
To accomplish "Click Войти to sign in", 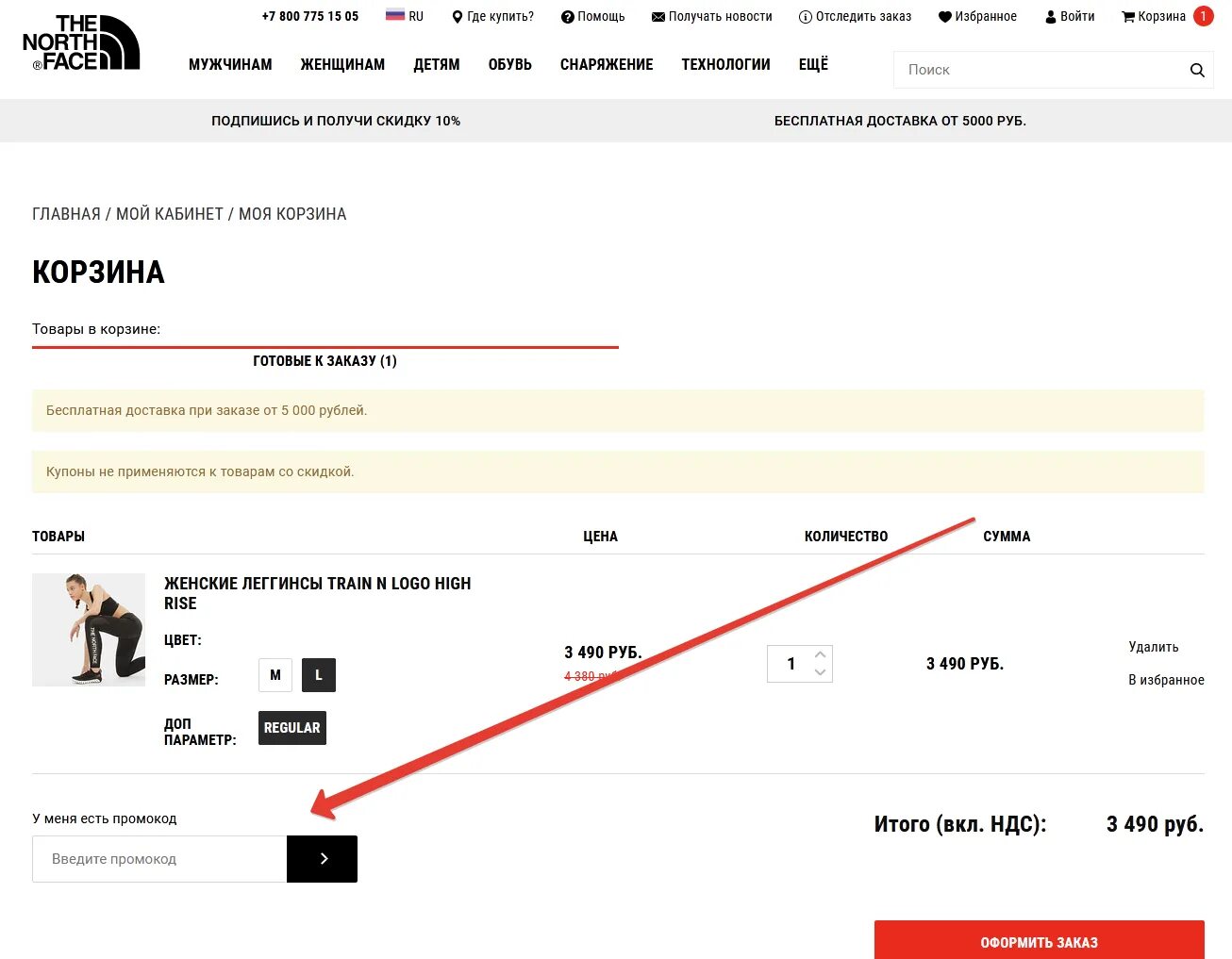I will (1070, 16).
